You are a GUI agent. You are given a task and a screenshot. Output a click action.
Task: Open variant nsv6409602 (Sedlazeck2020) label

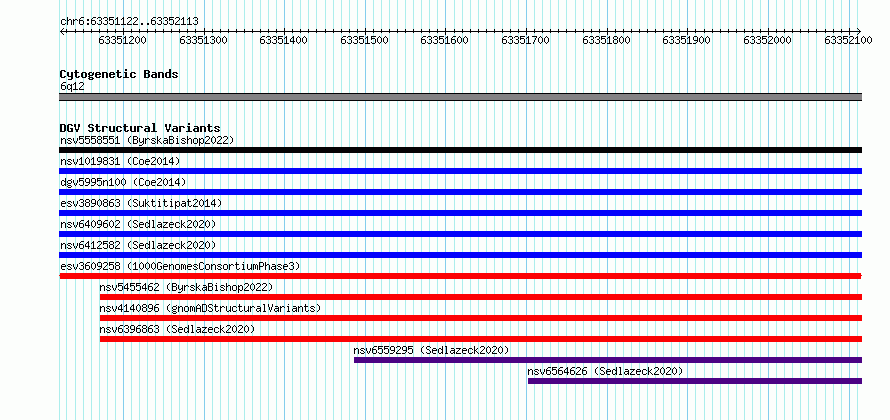pyautogui.click(x=138, y=224)
